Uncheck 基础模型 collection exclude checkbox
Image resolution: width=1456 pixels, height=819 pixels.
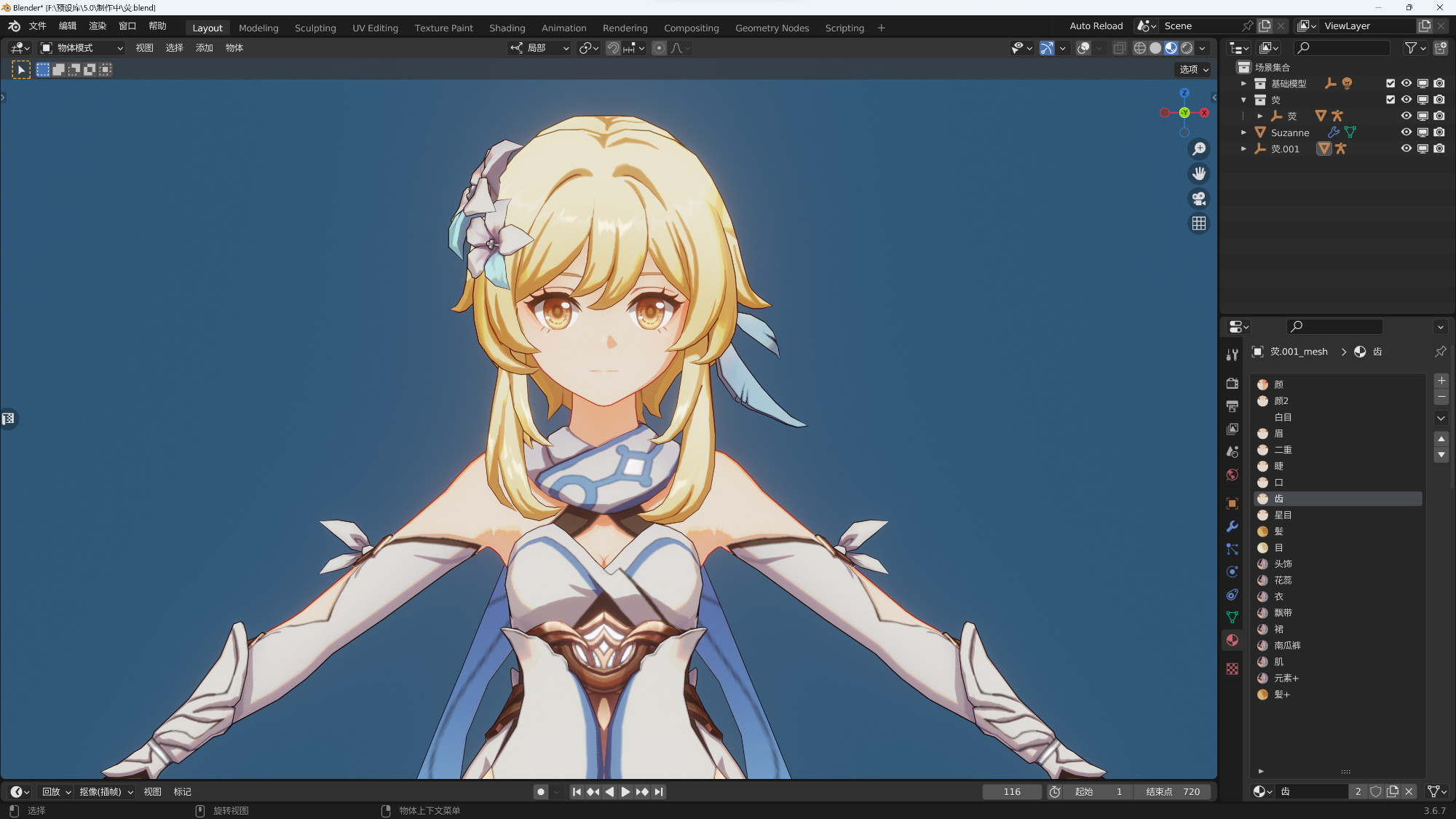pyautogui.click(x=1390, y=84)
